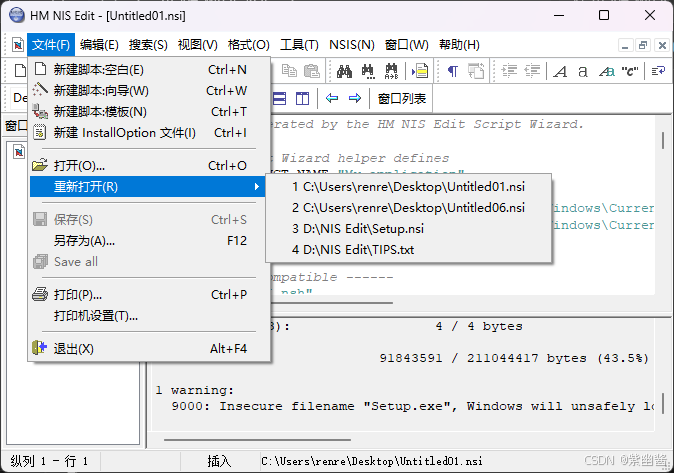Click the Go to line toolbar icon

tap(420, 71)
